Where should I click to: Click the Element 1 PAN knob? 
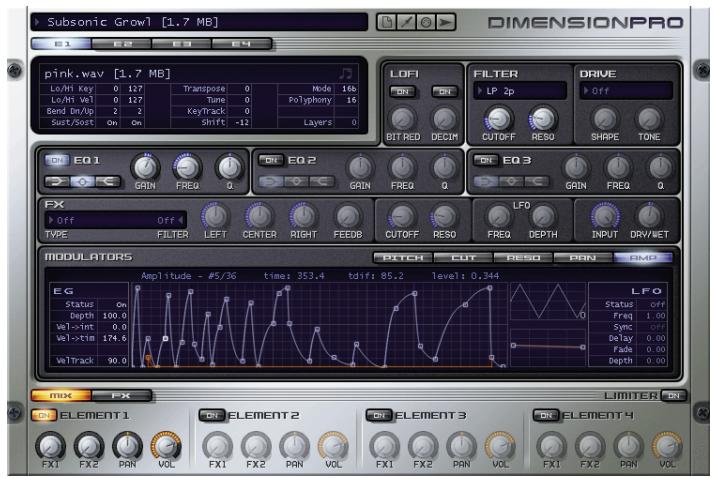click(x=128, y=446)
